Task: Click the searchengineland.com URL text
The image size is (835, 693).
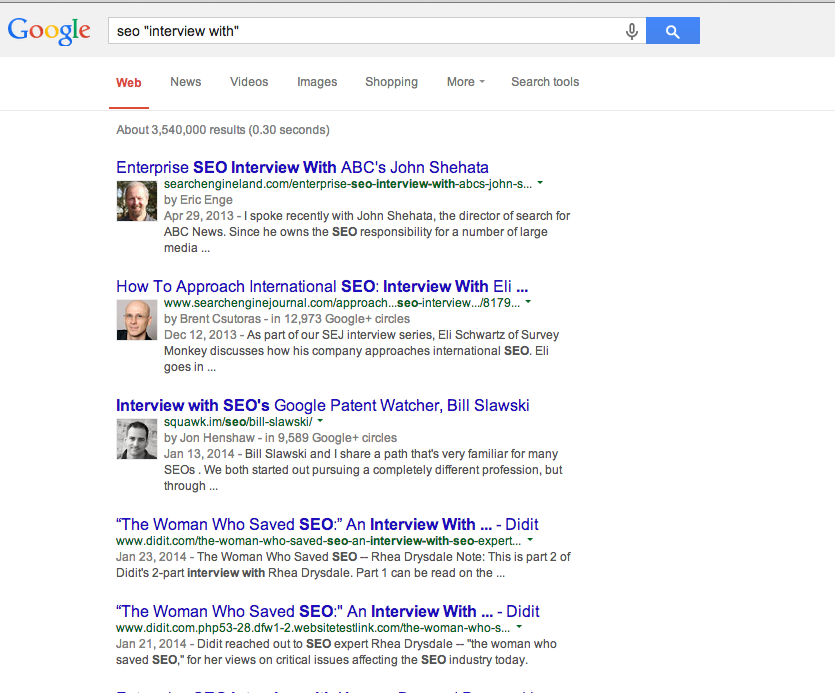Action: click(348, 184)
